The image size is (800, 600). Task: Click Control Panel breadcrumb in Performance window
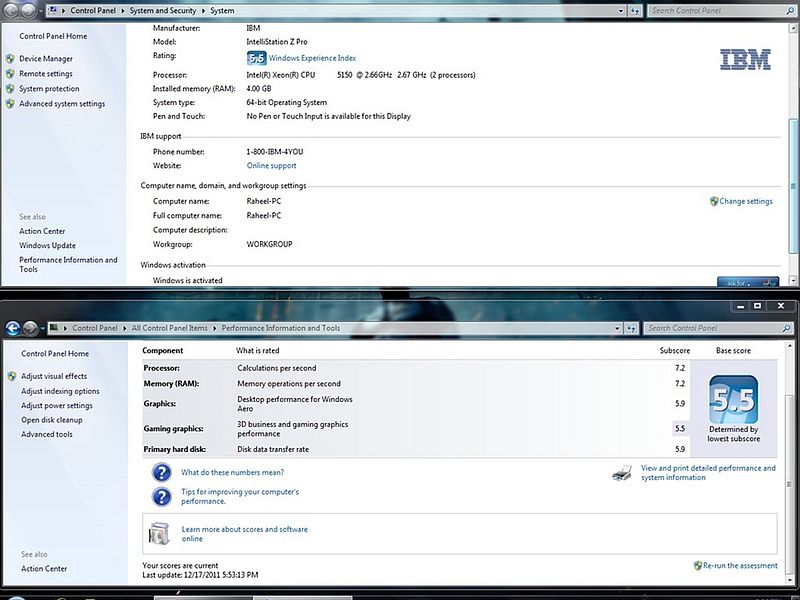coord(95,328)
